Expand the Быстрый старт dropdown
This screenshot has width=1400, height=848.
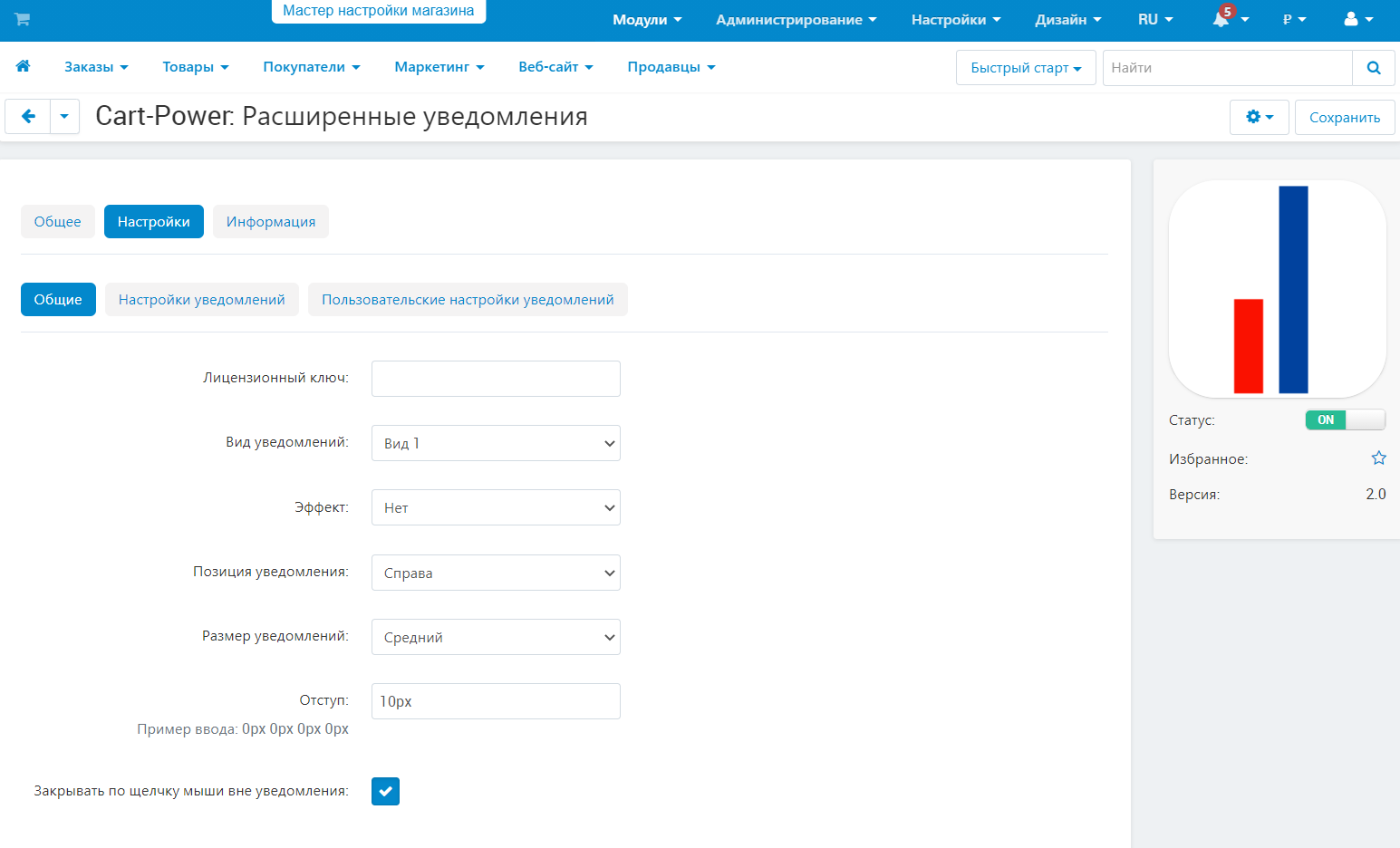(1026, 68)
